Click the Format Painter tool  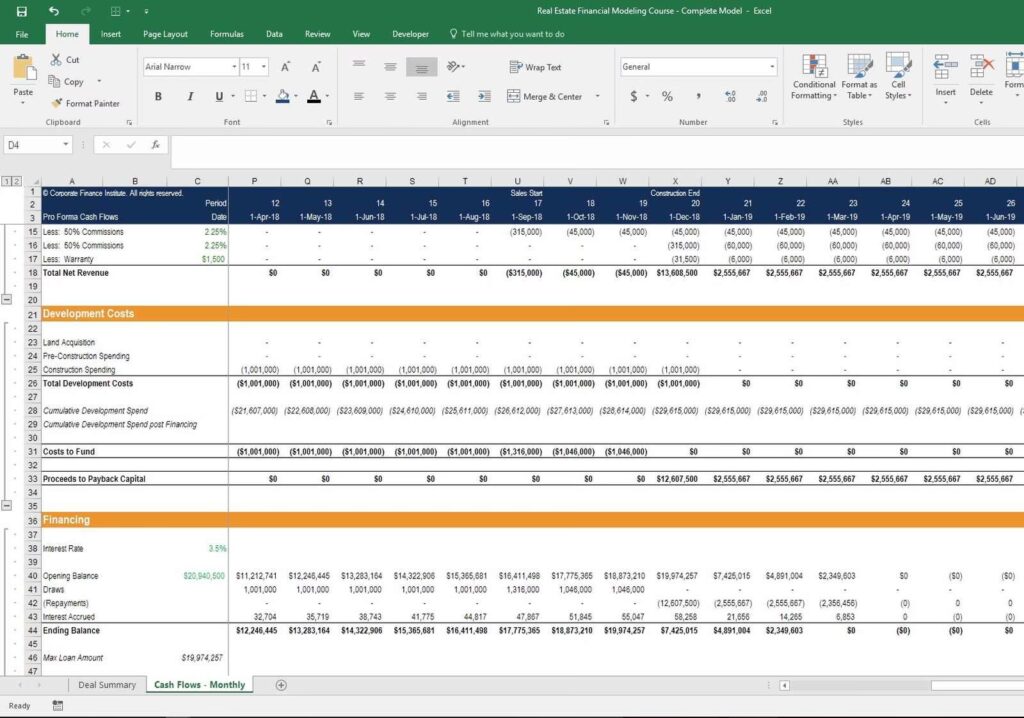click(x=85, y=103)
